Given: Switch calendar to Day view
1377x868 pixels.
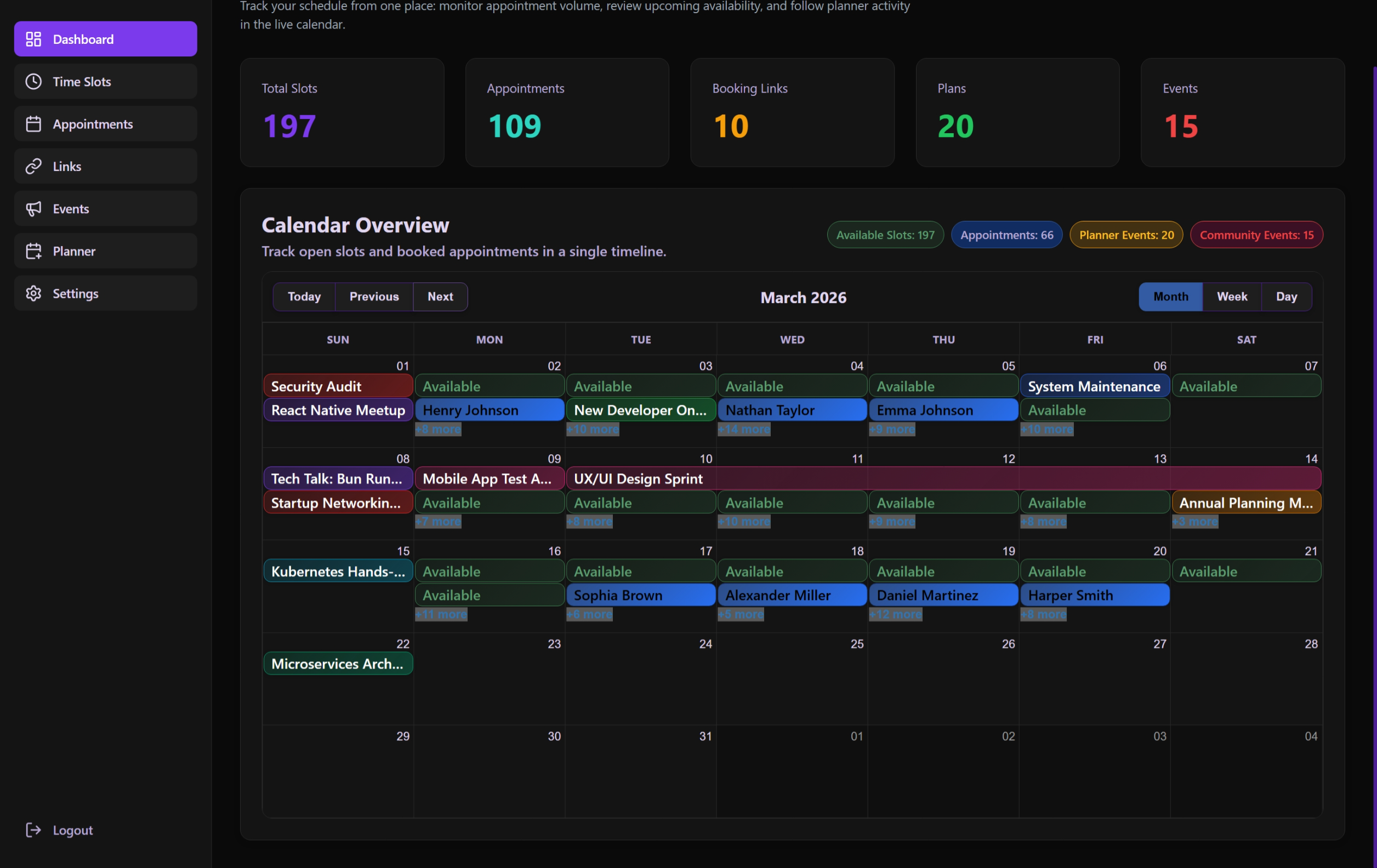Looking at the screenshot, I should (x=1286, y=296).
